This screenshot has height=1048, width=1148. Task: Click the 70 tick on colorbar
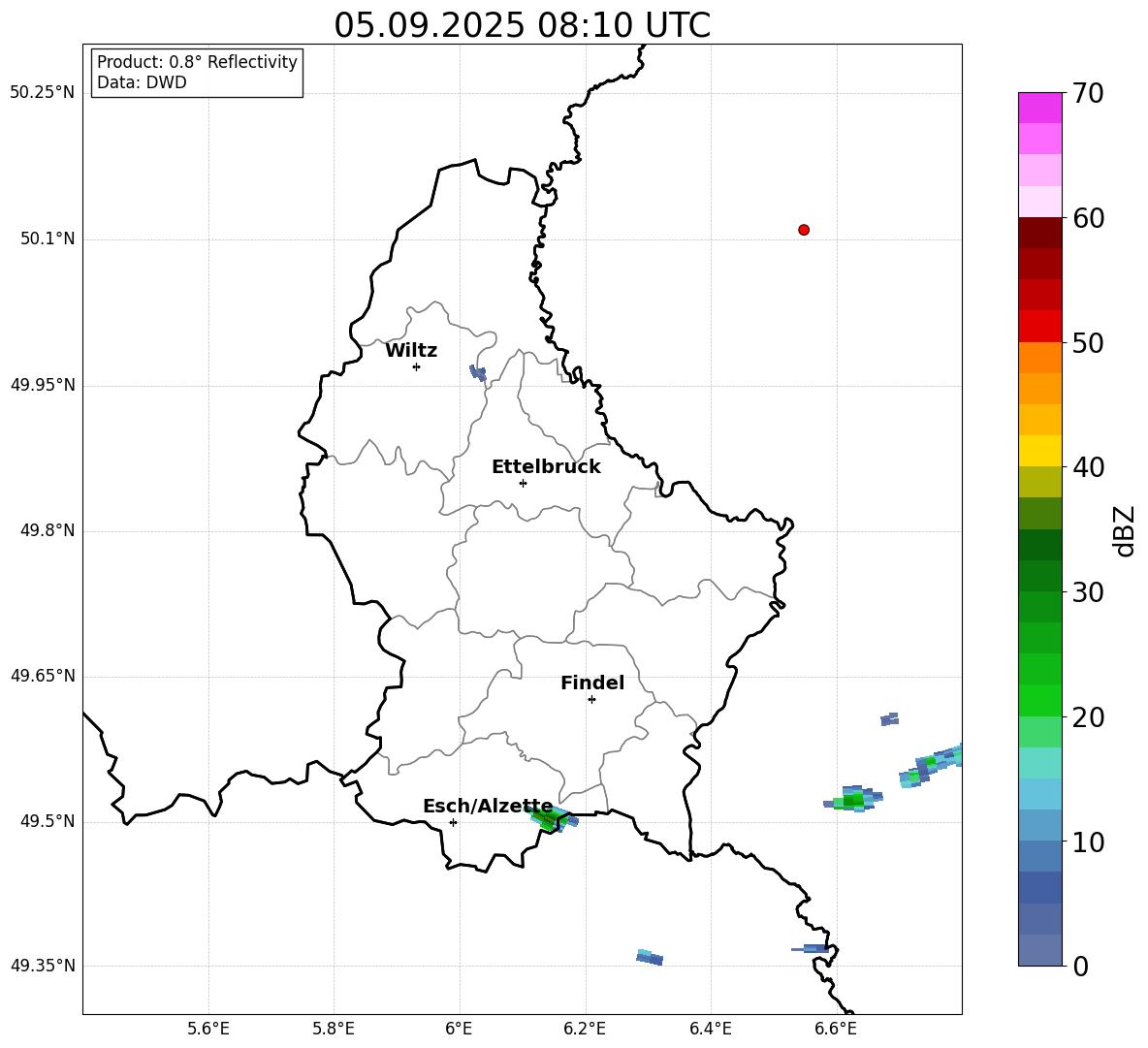1088,94
